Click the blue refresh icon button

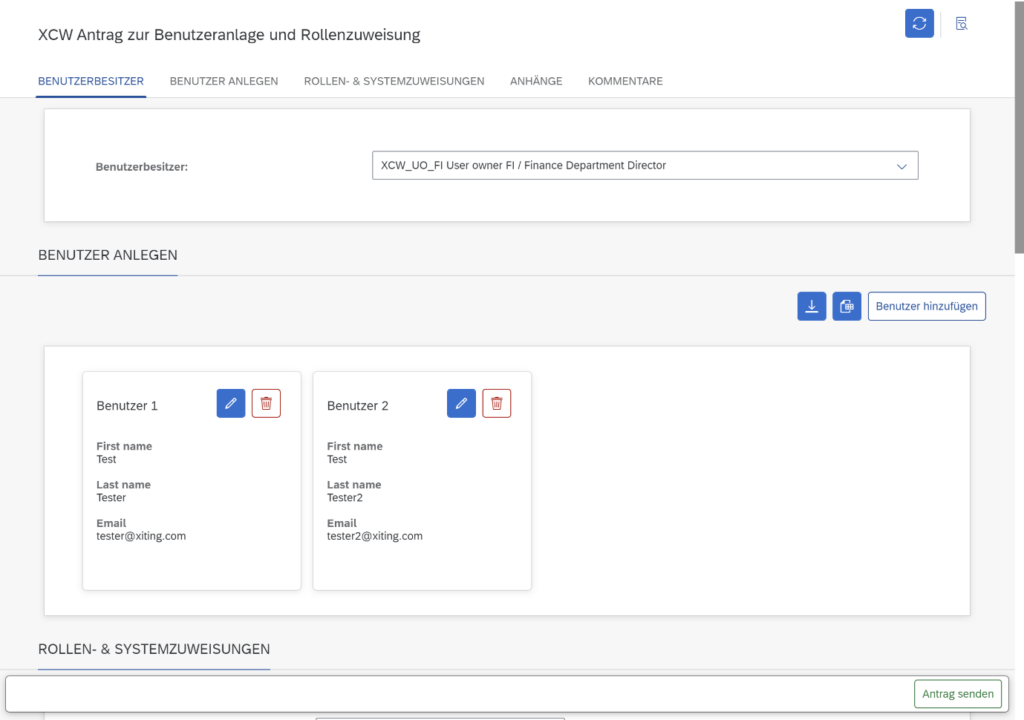919,24
